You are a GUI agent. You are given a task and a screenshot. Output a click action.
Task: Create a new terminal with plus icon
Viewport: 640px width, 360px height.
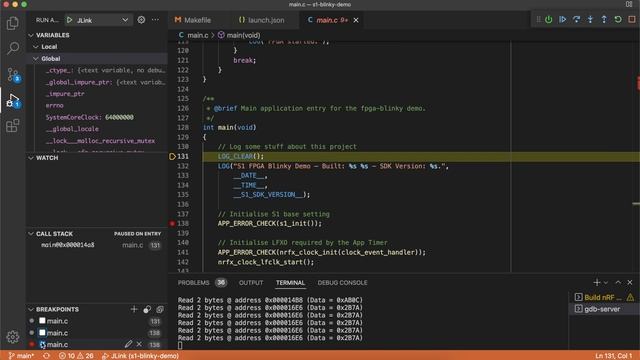(x=597, y=282)
